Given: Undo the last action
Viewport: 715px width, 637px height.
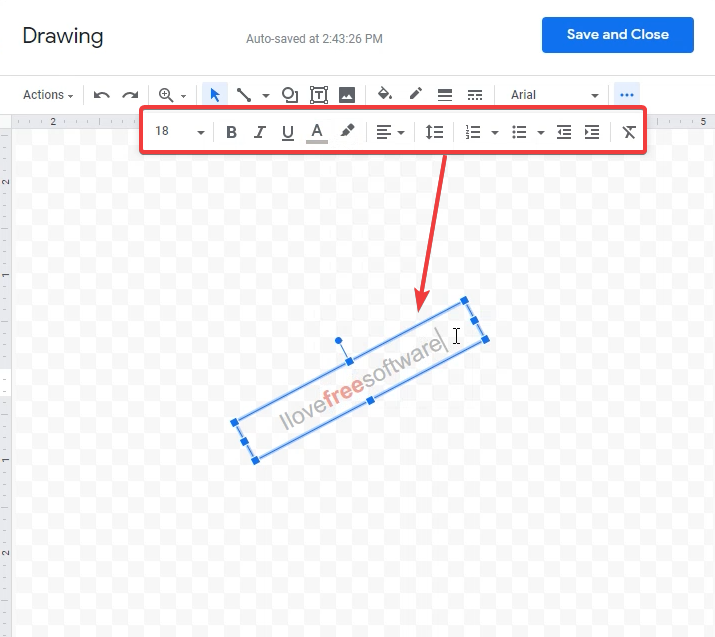Looking at the screenshot, I should 101,95.
